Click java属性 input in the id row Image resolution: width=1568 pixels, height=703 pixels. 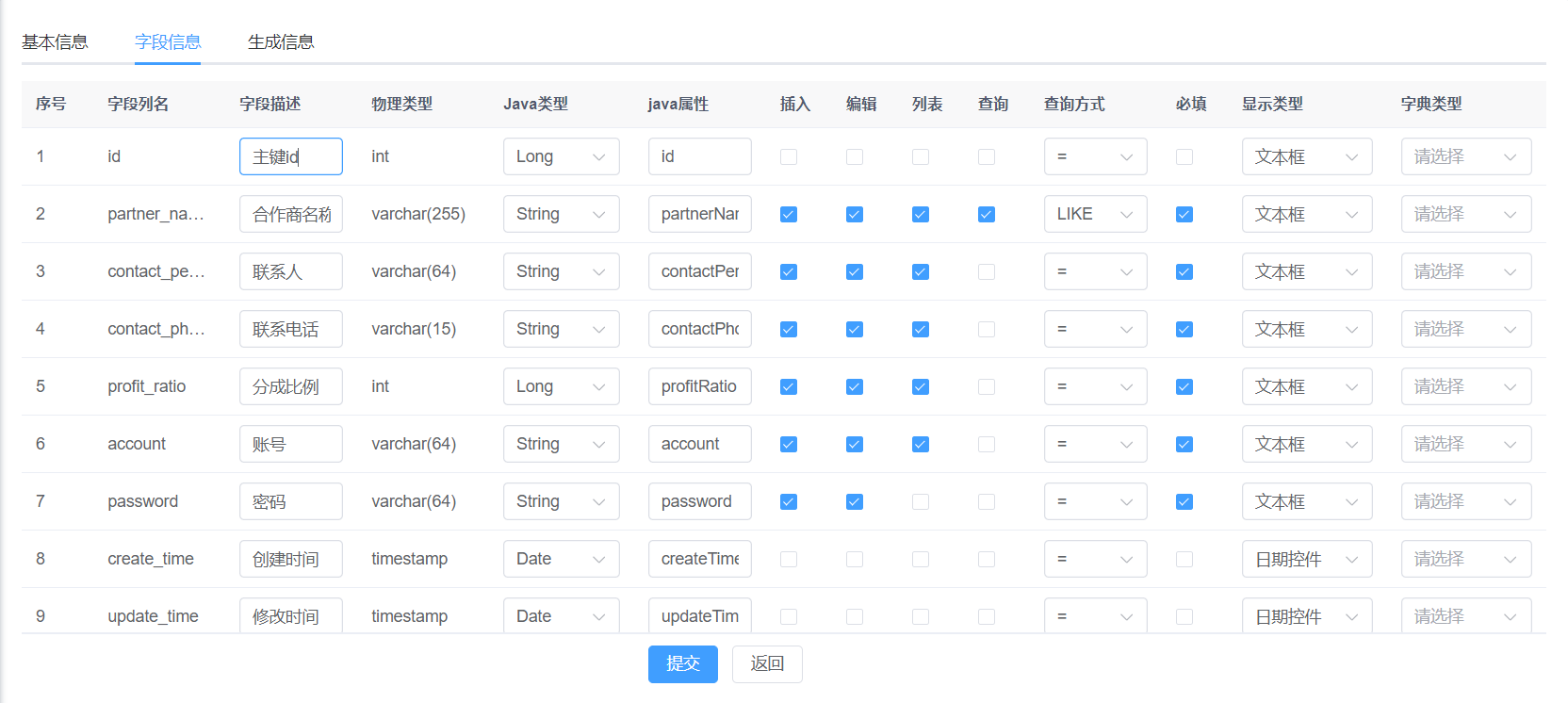tap(700, 156)
